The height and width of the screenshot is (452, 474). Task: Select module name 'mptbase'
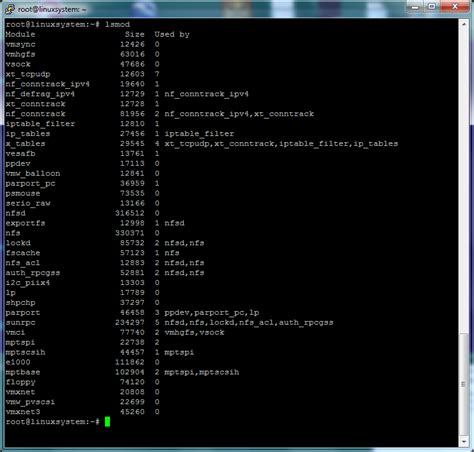(x=23, y=372)
